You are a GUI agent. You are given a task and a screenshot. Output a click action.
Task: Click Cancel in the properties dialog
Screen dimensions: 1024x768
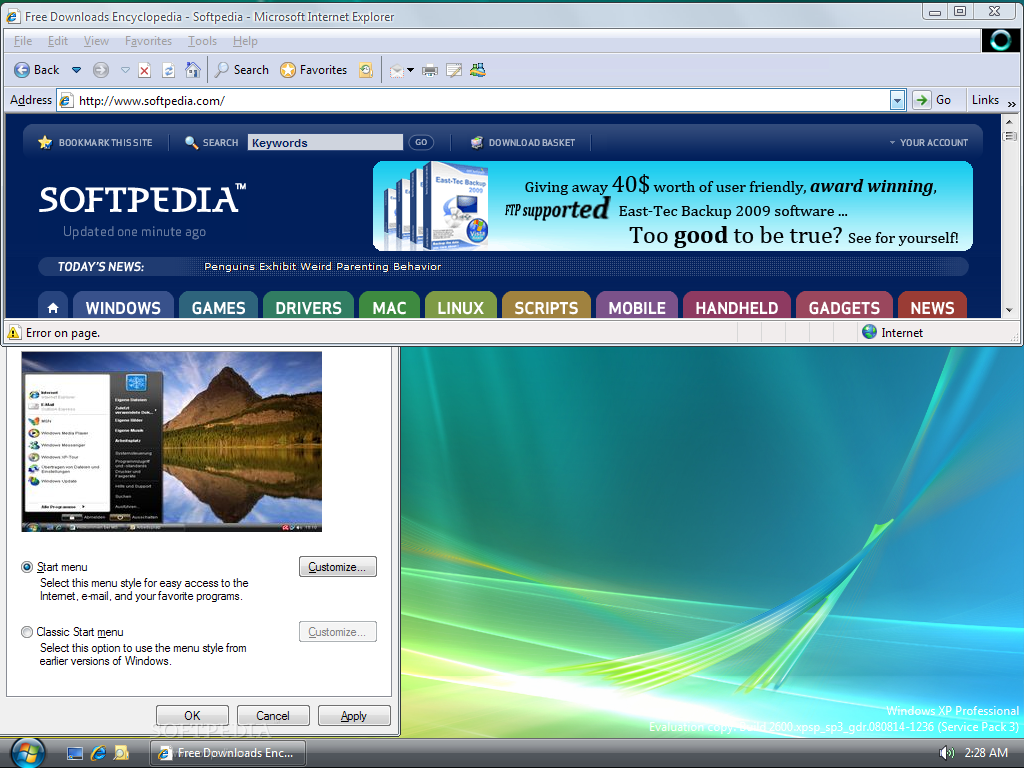pos(273,716)
